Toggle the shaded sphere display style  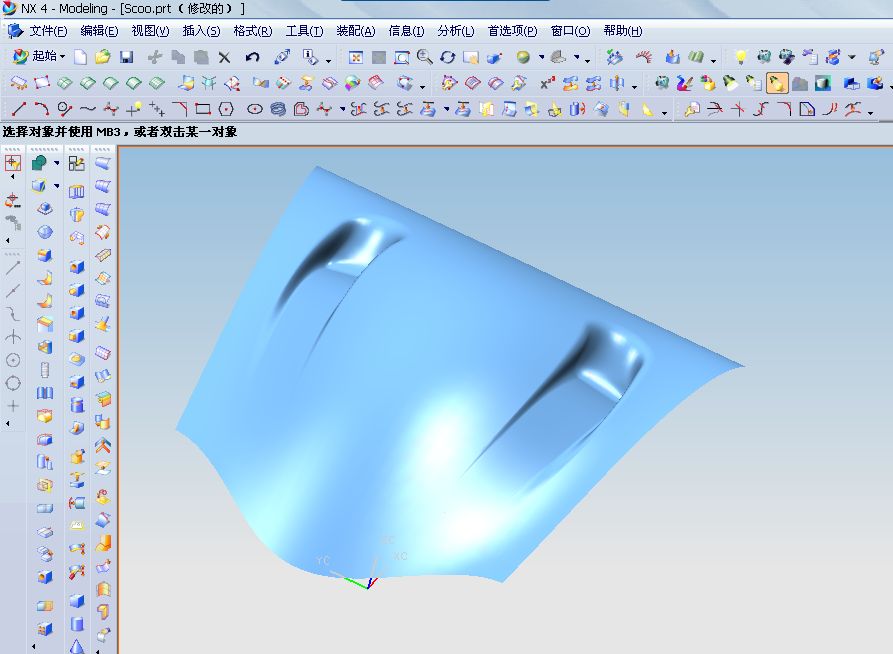click(523, 57)
